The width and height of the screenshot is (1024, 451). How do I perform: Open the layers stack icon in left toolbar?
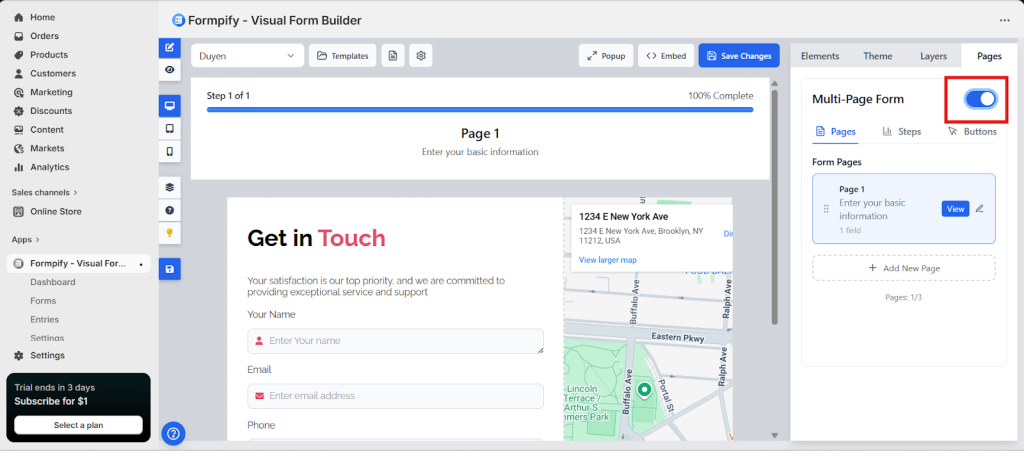point(169,187)
